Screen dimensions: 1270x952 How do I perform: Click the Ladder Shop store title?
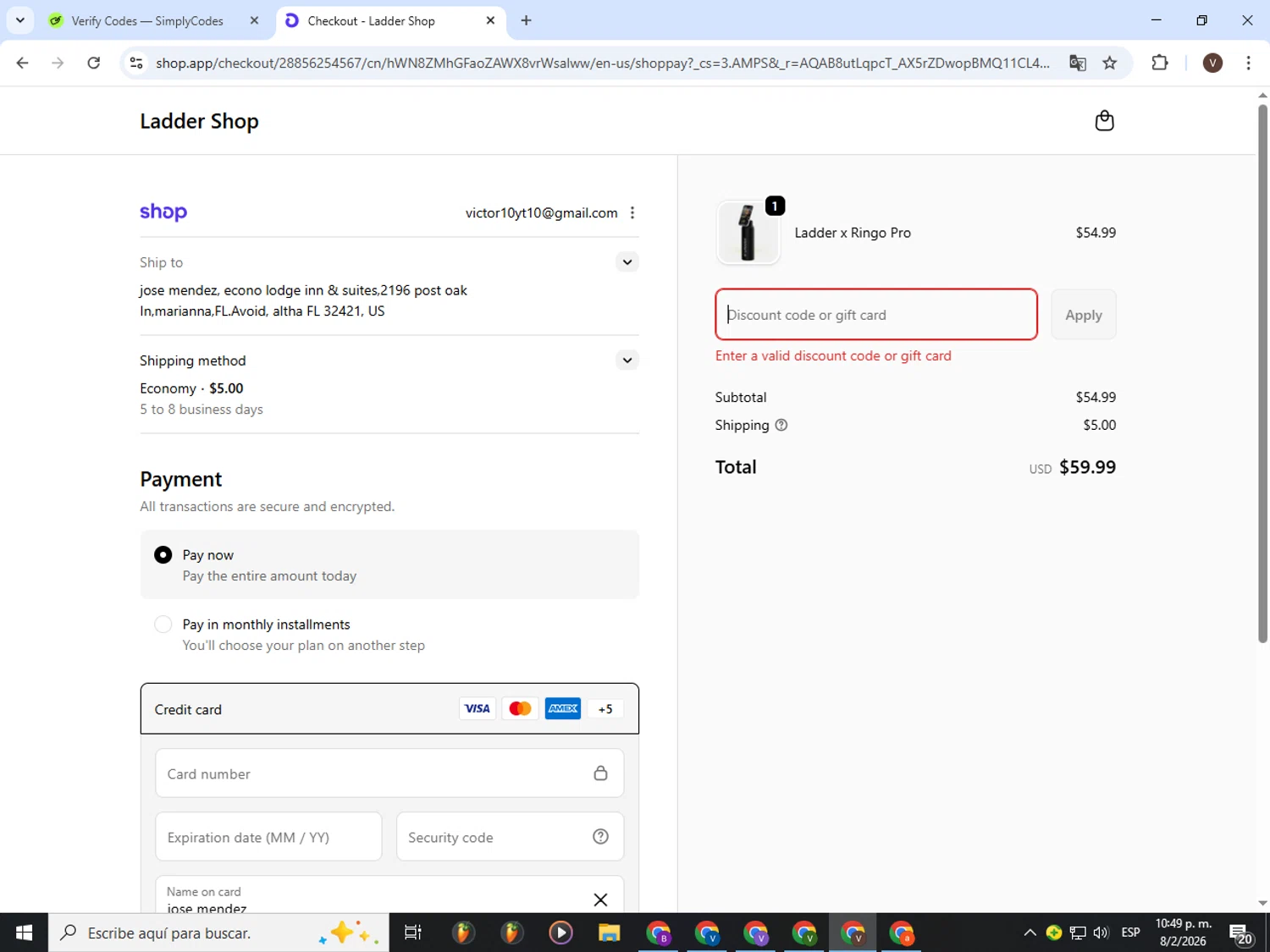[199, 121]
